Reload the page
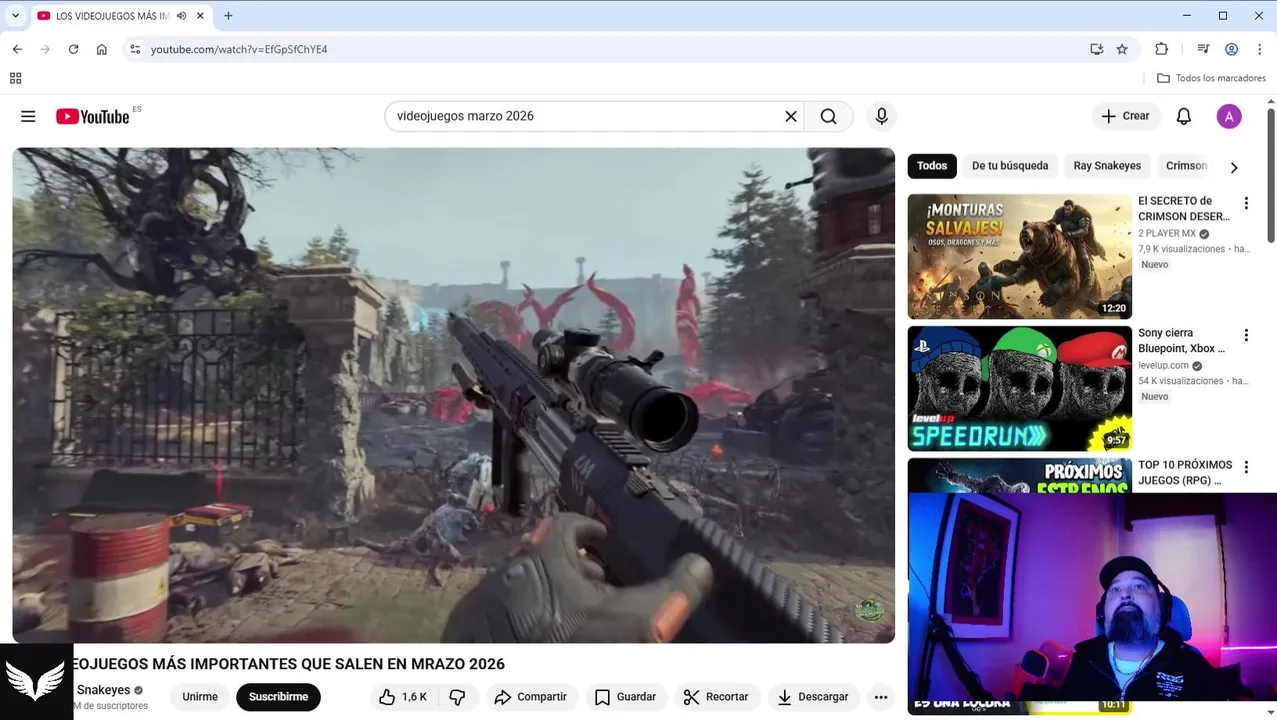This screenshot has height=720, width=1277. click(73, 49)
